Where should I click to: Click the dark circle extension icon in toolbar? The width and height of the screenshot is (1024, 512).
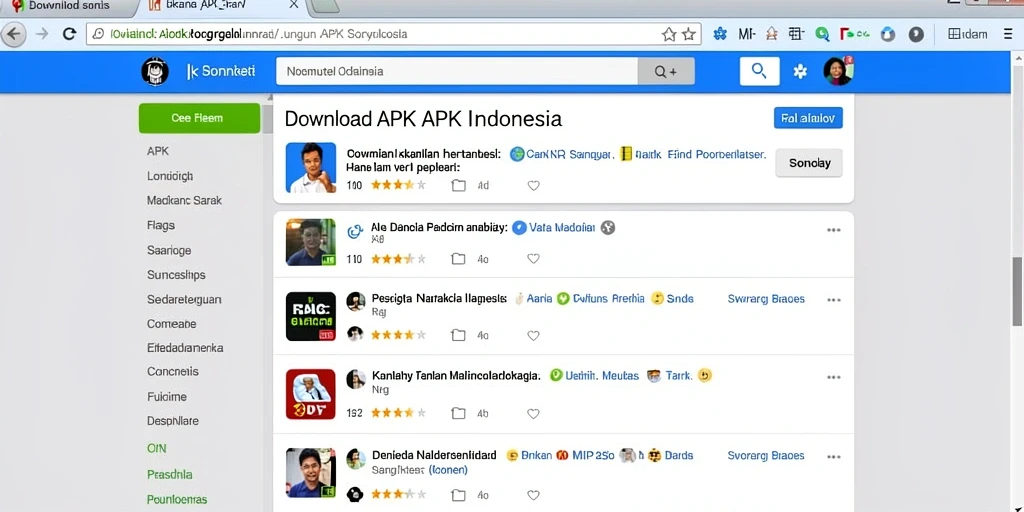pos(916,34)
